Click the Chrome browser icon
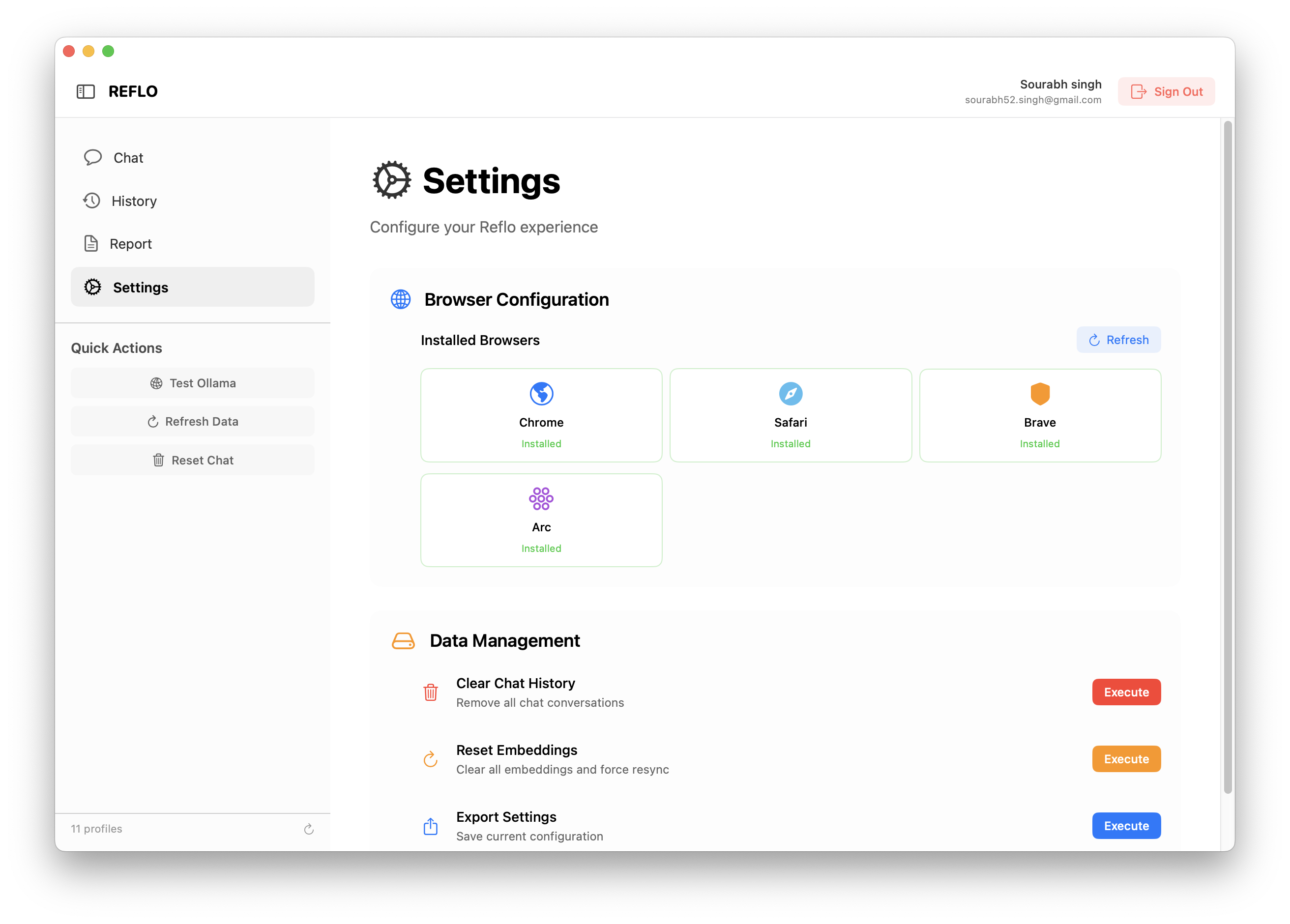 coord(541,394)
